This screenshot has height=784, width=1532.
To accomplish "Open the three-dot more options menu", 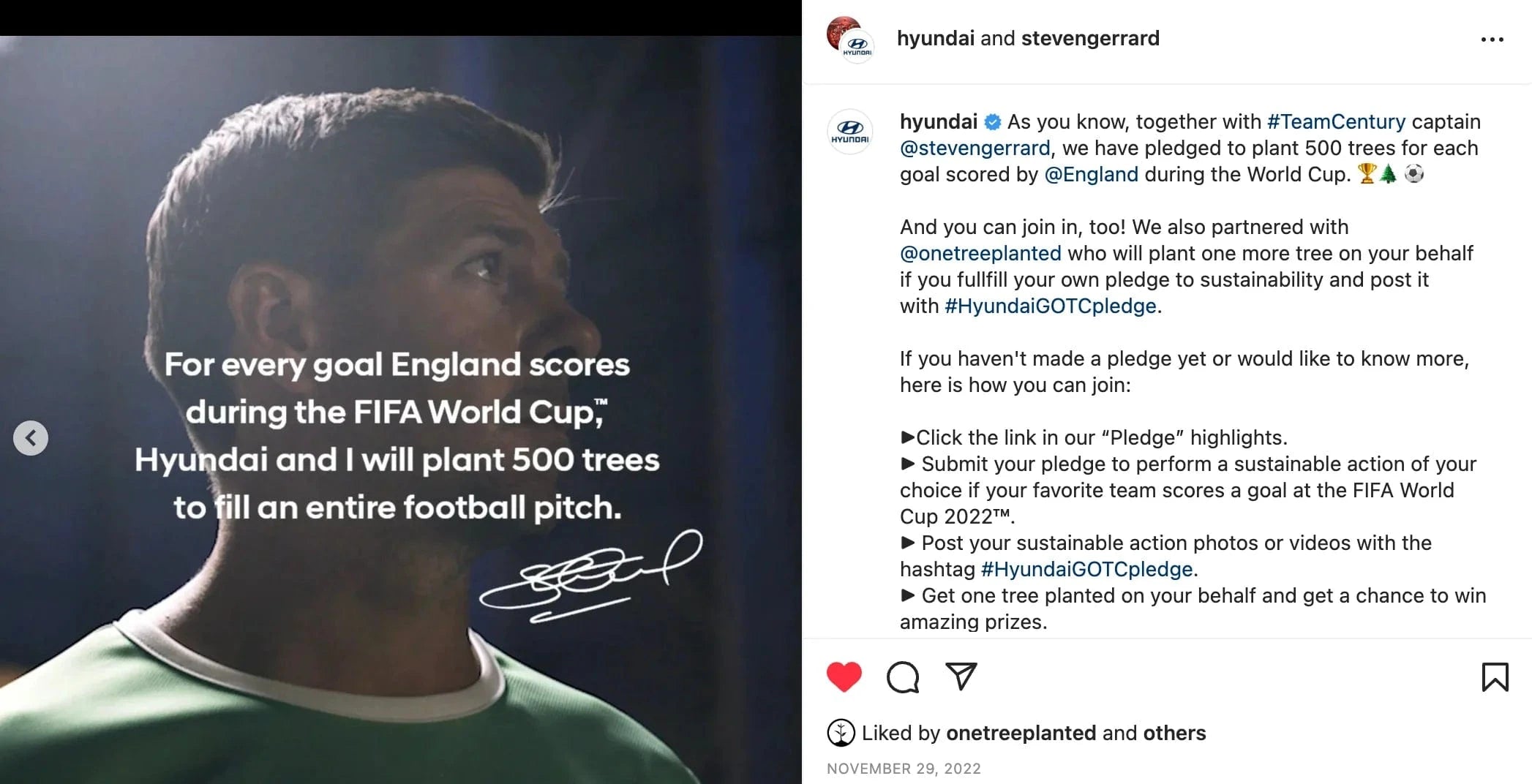I will [x=1492, y=39].
